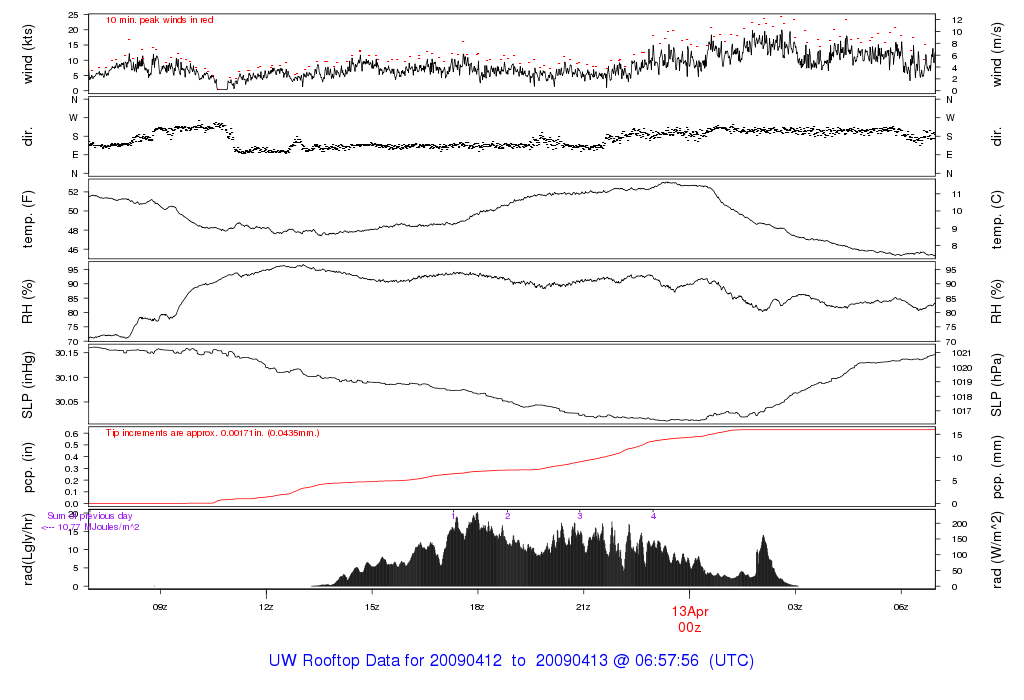Click the red '00z' time label
1024x700 pixels.
coord(690,628)
